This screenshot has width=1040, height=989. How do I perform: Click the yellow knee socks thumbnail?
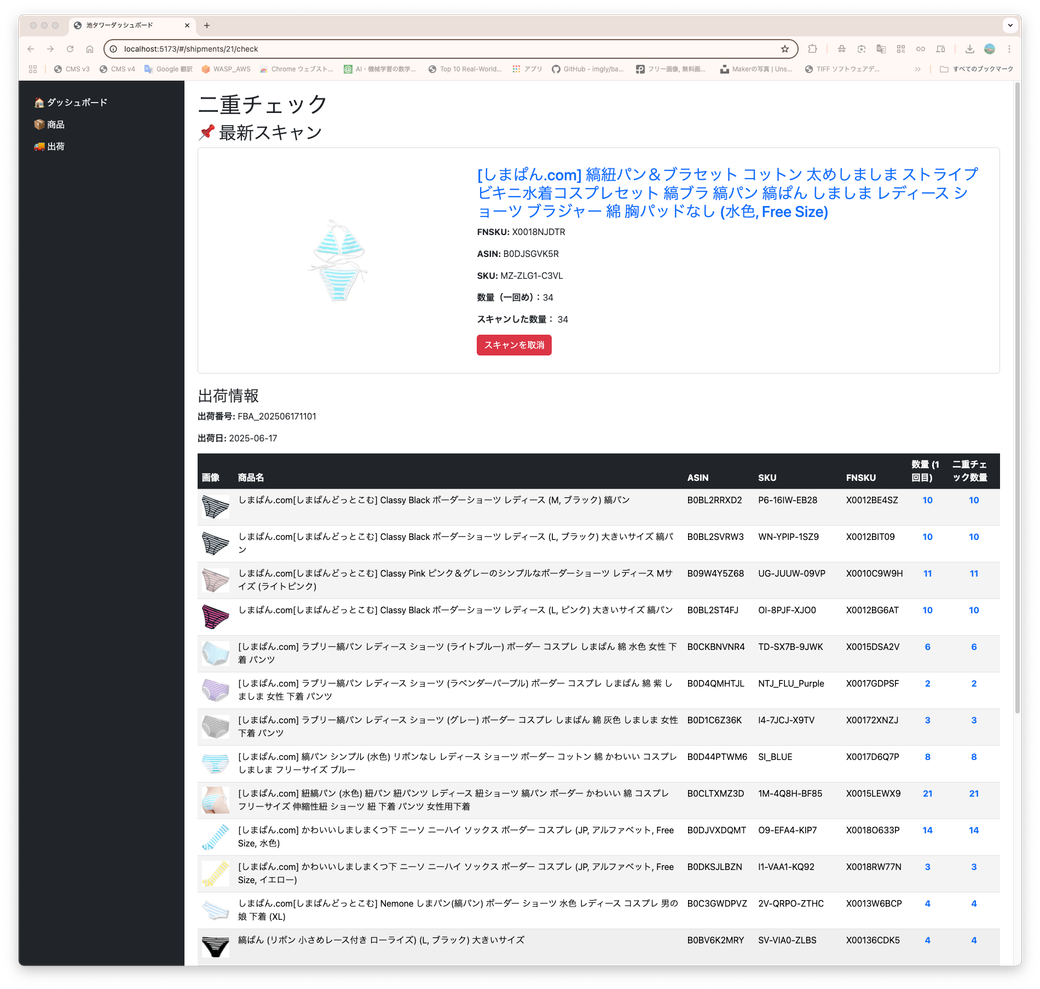point(216,874)
